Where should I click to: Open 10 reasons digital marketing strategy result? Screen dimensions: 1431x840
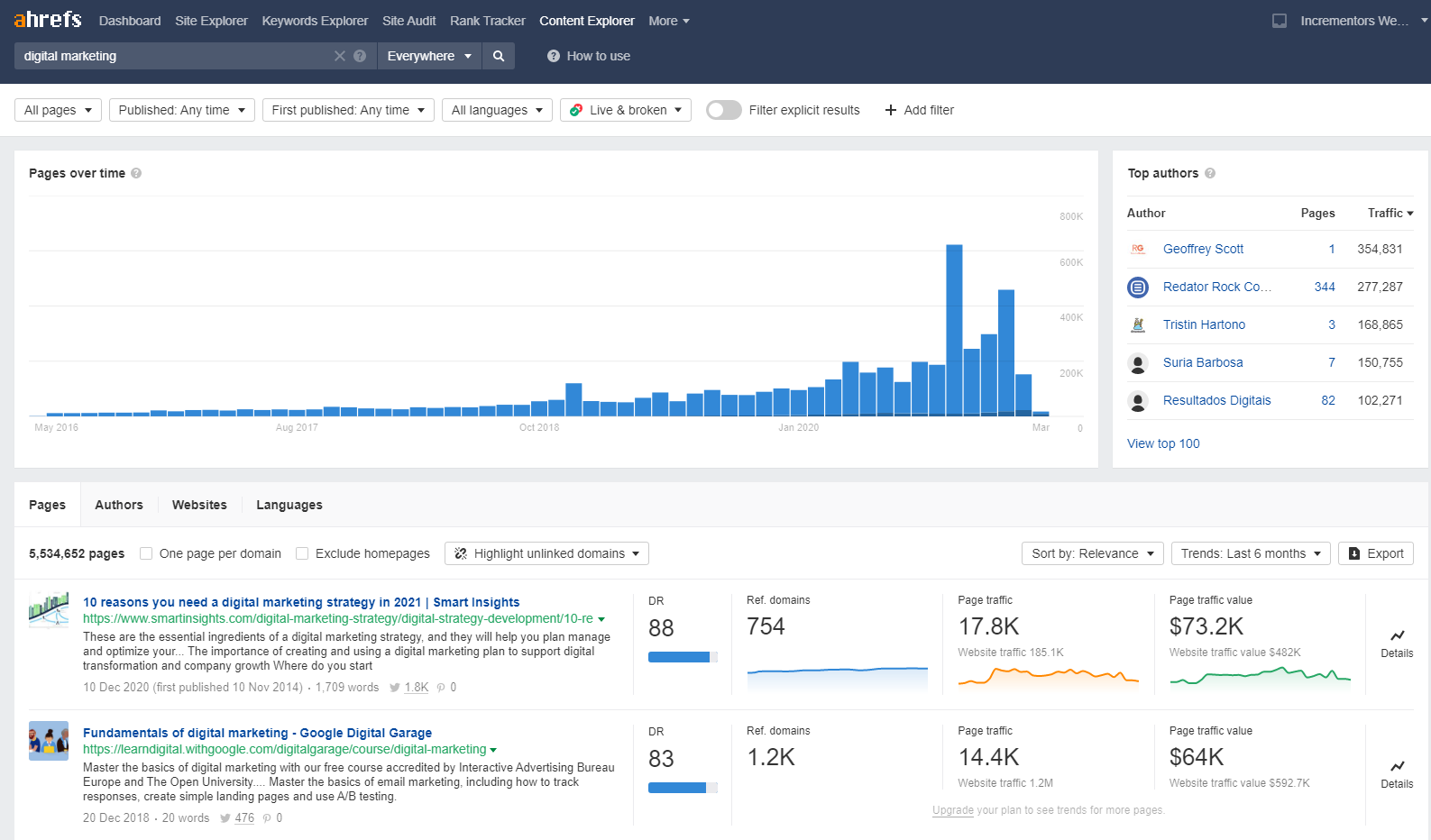tap(301, 602)
